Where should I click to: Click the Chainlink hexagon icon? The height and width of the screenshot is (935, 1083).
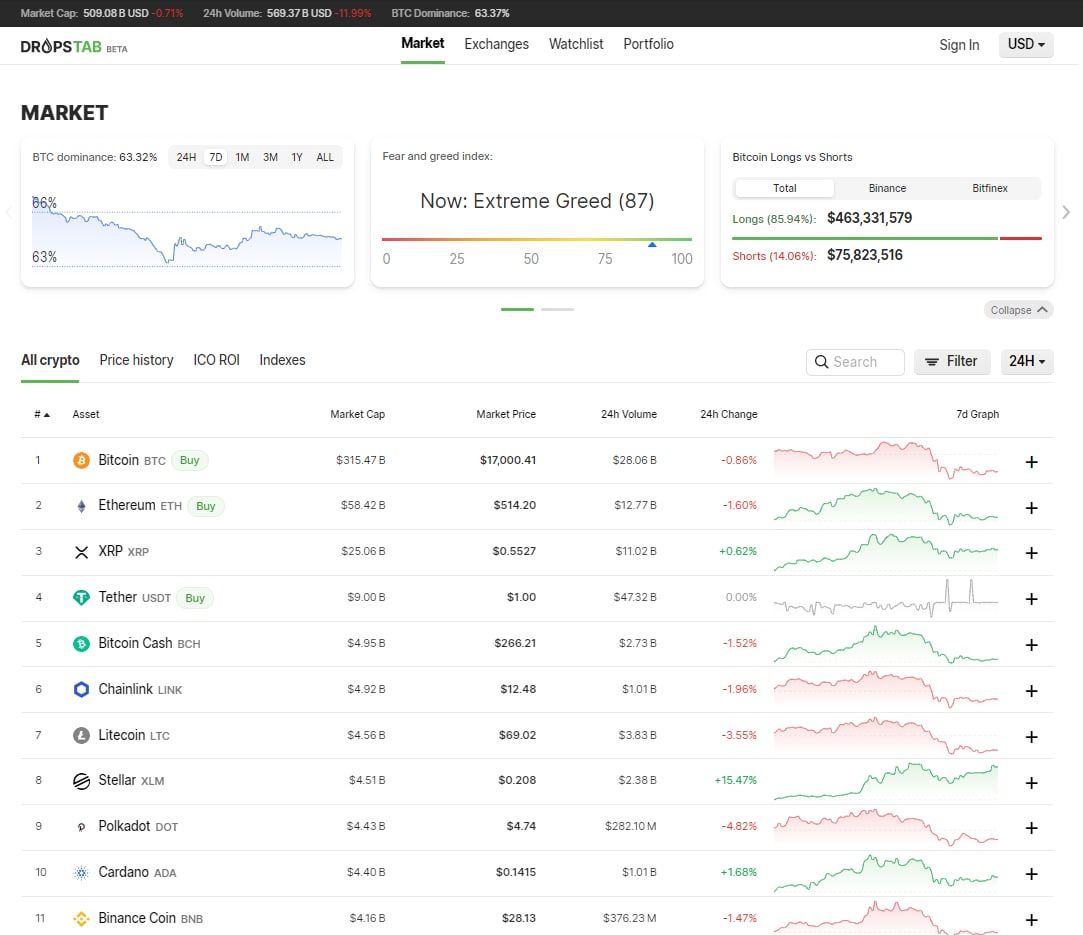[82, 690]
